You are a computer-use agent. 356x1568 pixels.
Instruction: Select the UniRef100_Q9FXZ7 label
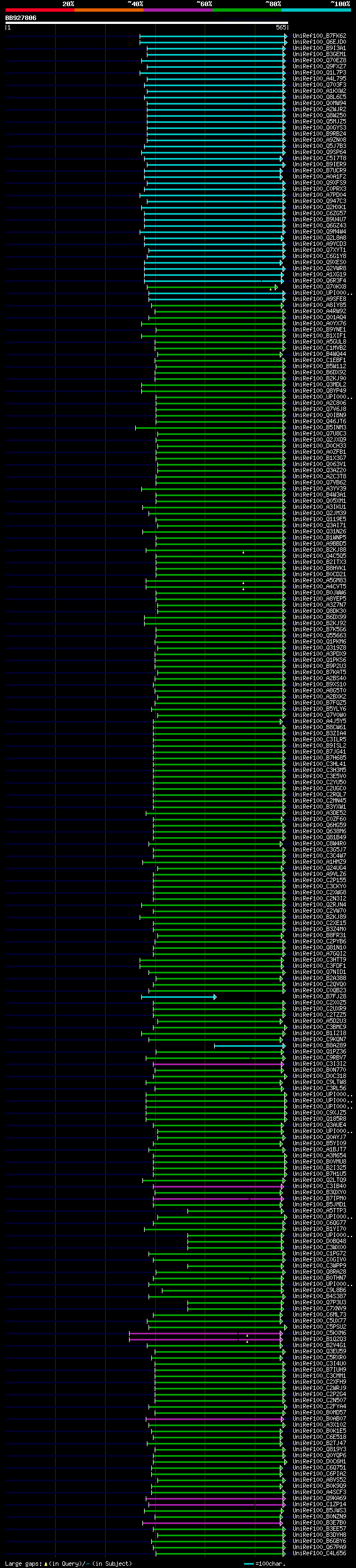tap(319, 66)
